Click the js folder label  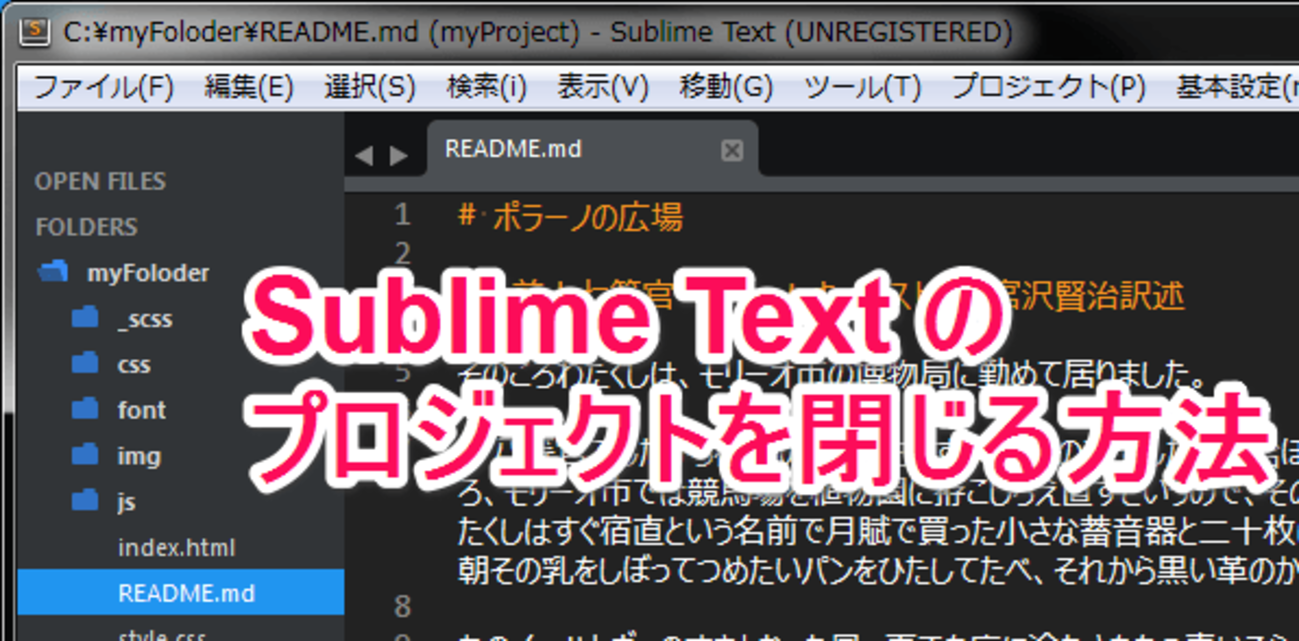[x=126, y=502]
